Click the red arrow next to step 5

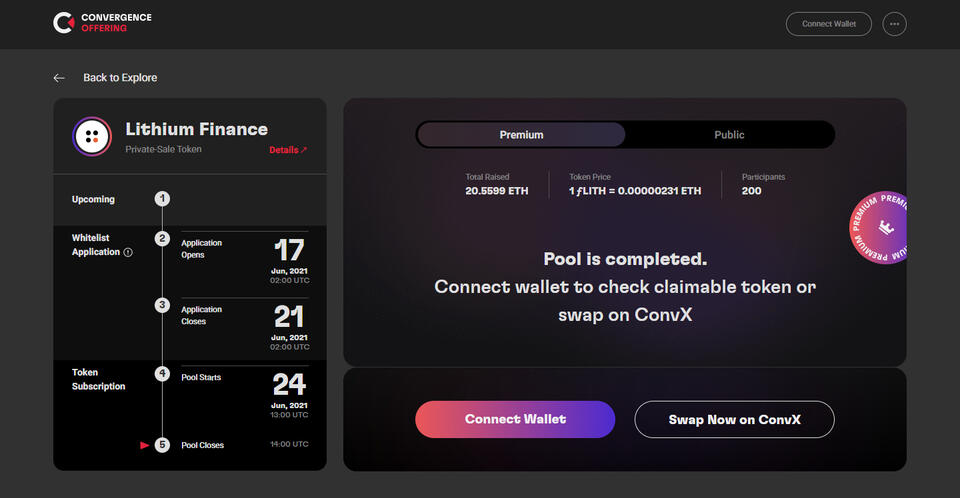click(x=144, y=445)
